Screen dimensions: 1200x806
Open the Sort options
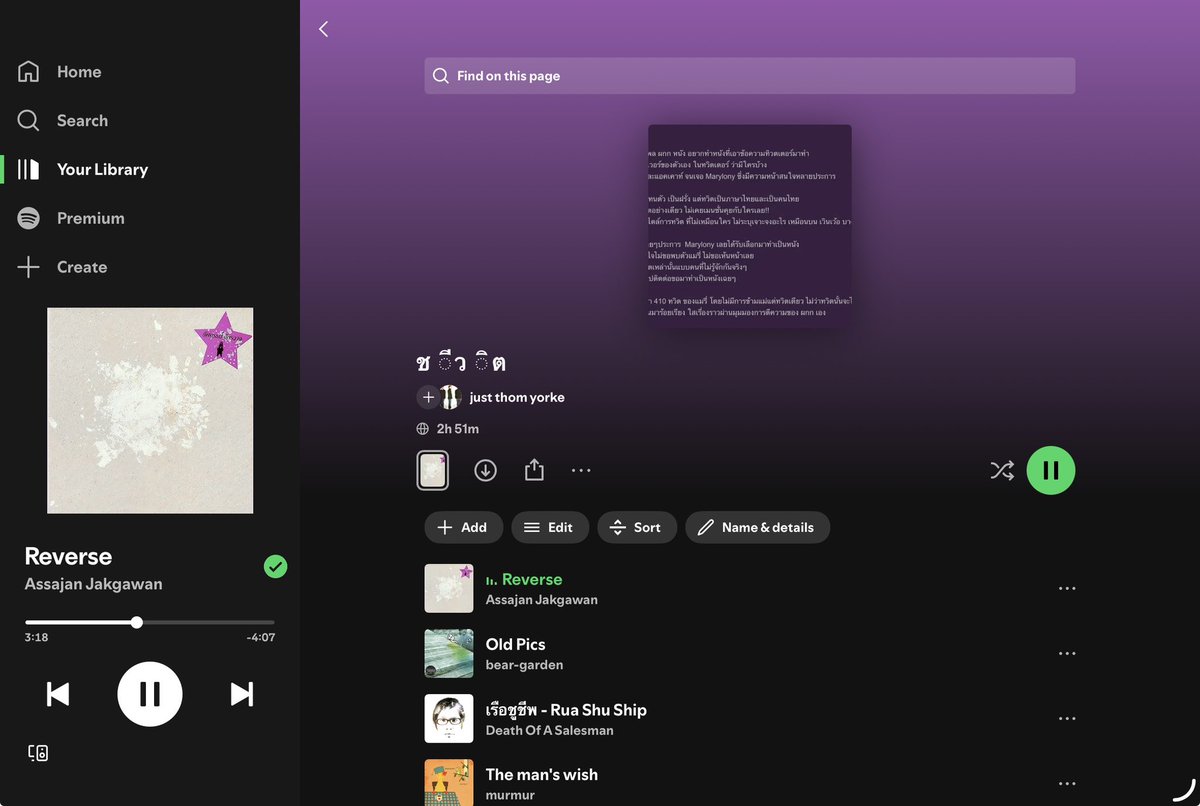pyautogui.click(x=637, y=527)
